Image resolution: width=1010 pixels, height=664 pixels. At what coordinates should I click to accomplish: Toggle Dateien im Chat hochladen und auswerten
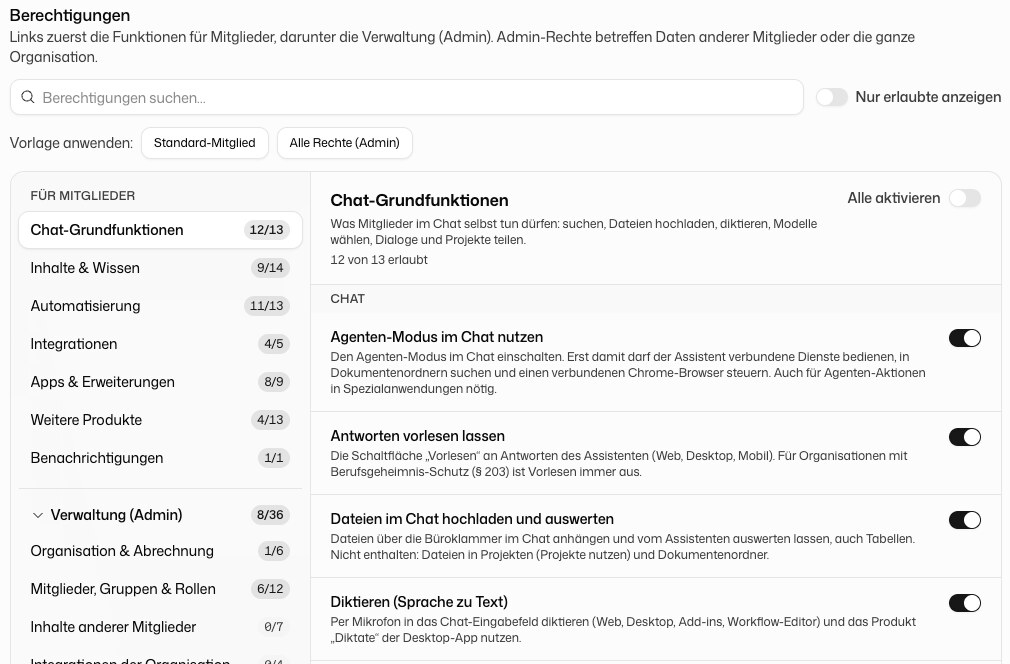coord(965,520)
